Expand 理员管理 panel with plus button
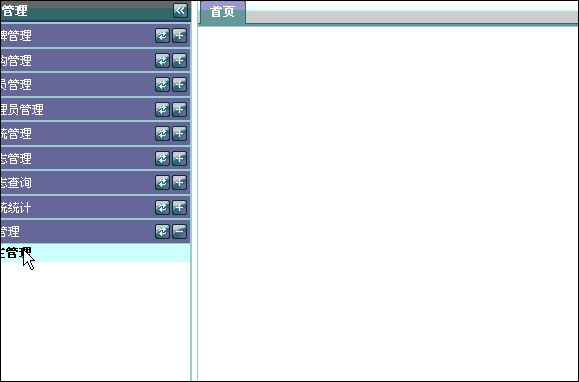 coord(179,110)
